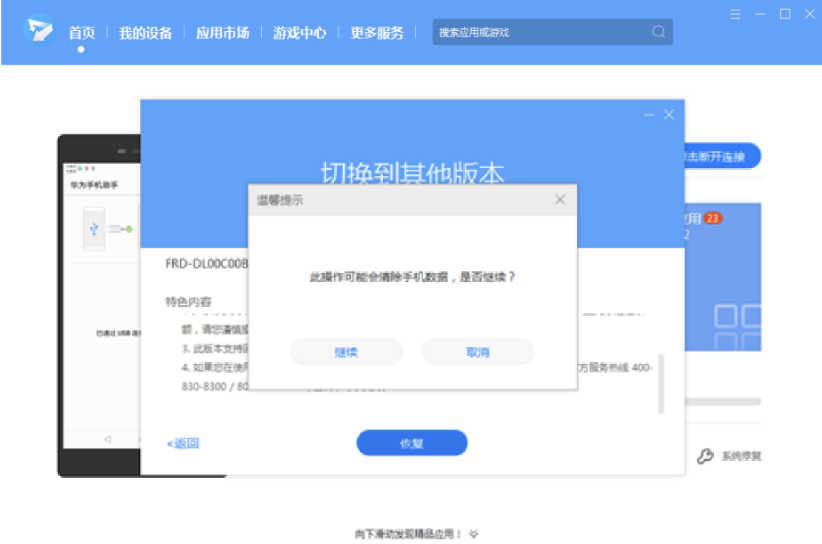Open the 系统修复 link text
Screen dimensions: 822x544
(x=741, y=456)
